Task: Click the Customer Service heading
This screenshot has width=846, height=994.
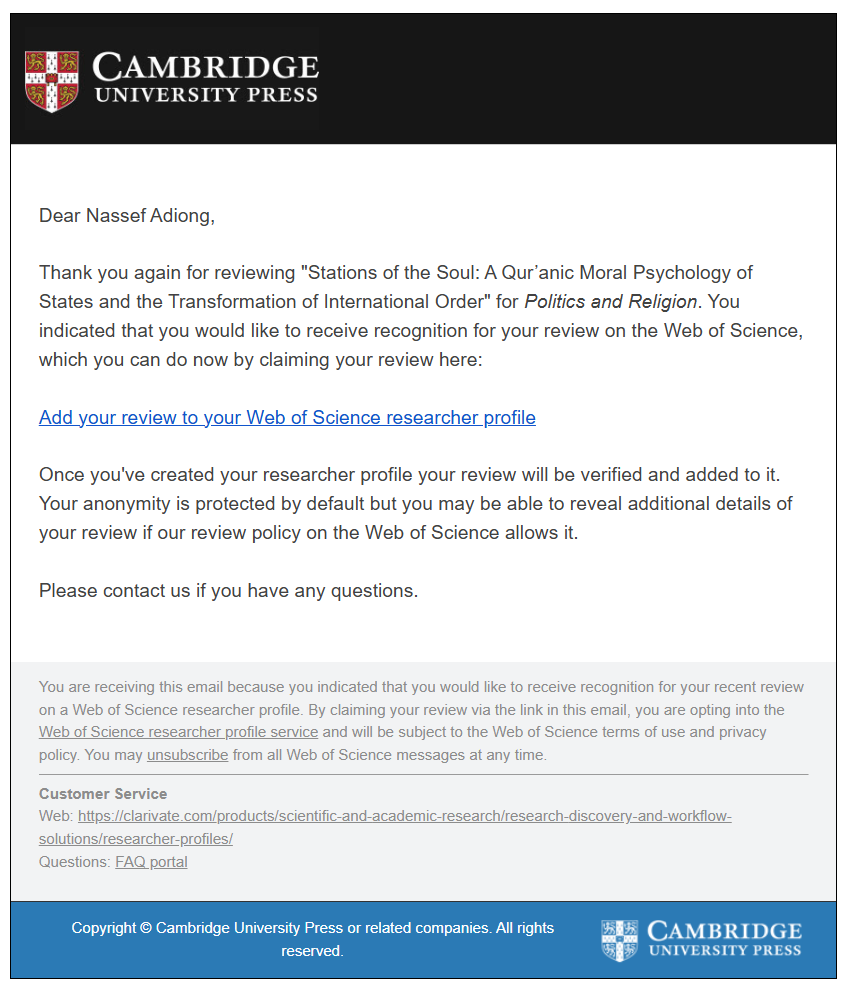Action: tap(103, 794)
